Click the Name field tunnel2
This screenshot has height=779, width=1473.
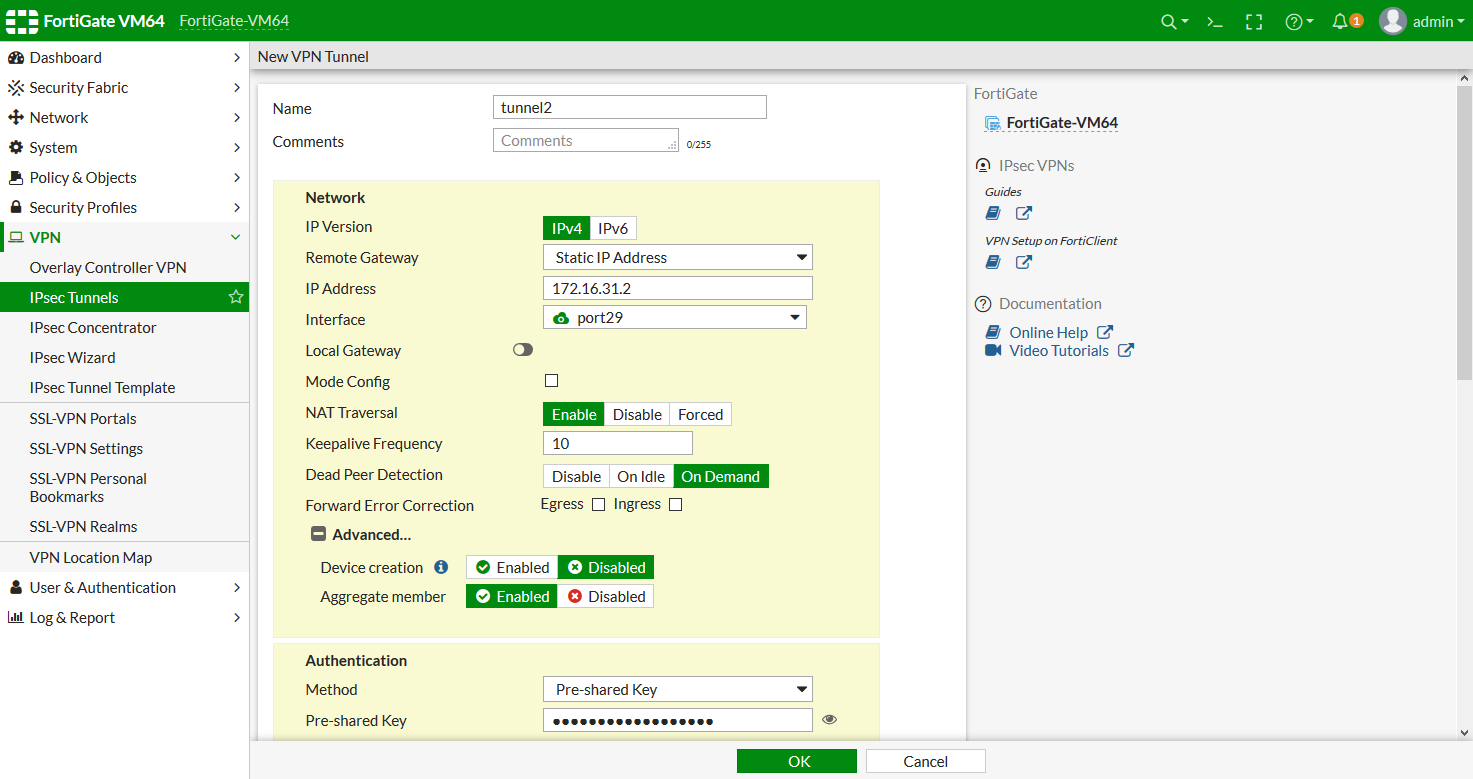click(x=630, y=107)
